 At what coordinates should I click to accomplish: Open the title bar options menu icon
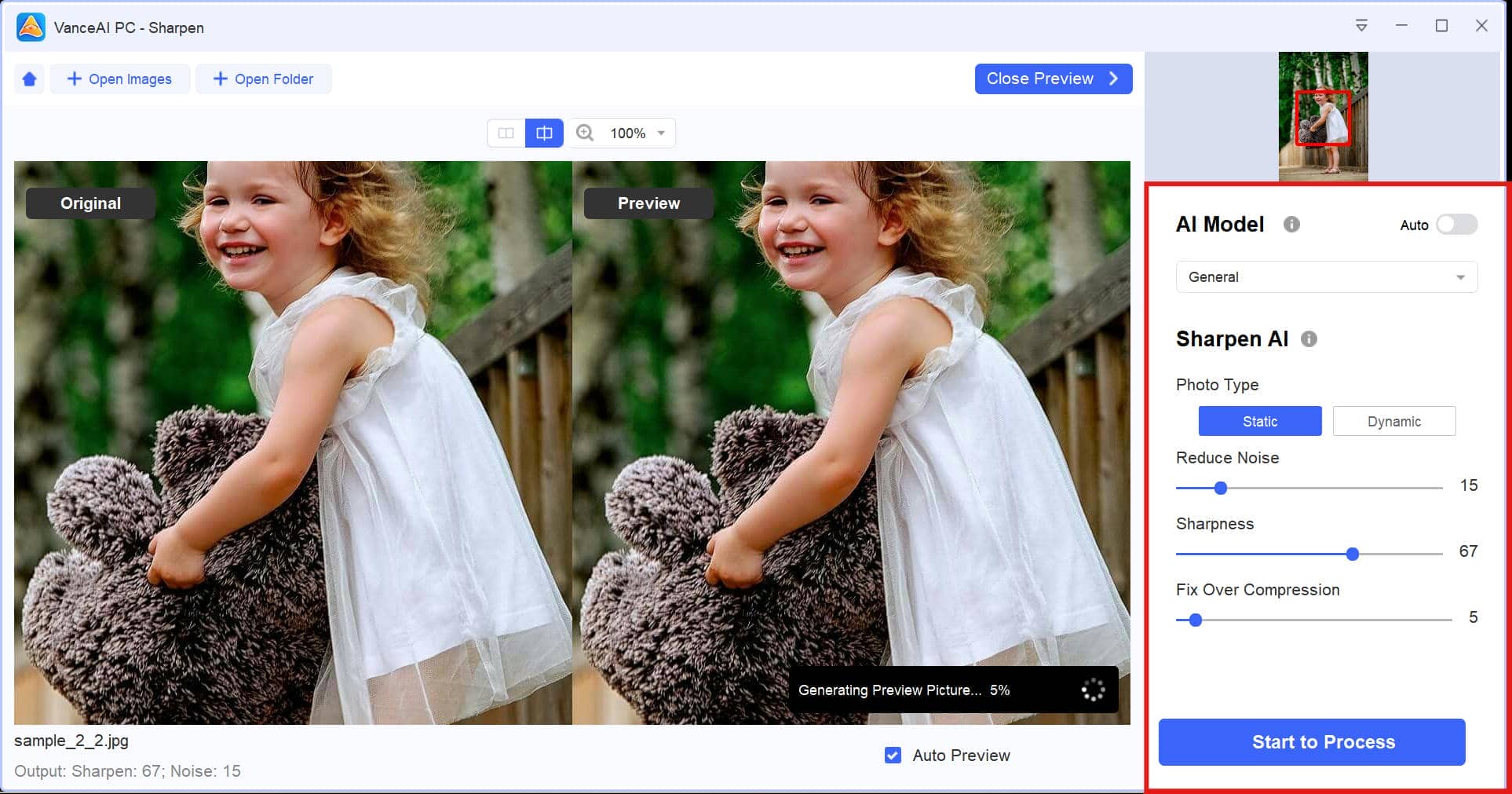tap(1361, 26)
